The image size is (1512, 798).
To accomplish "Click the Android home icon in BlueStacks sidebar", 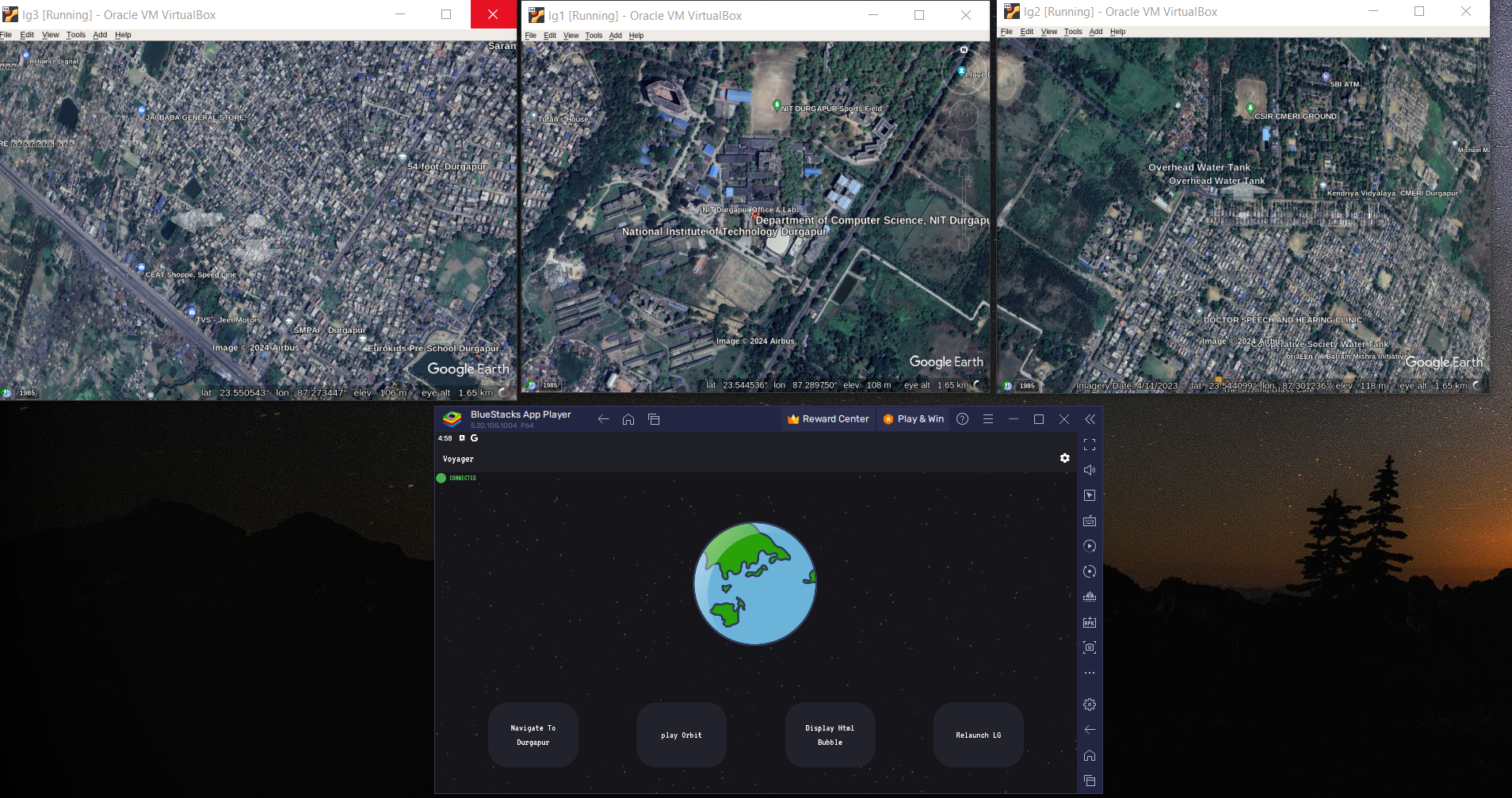I will click(1090, 755).
